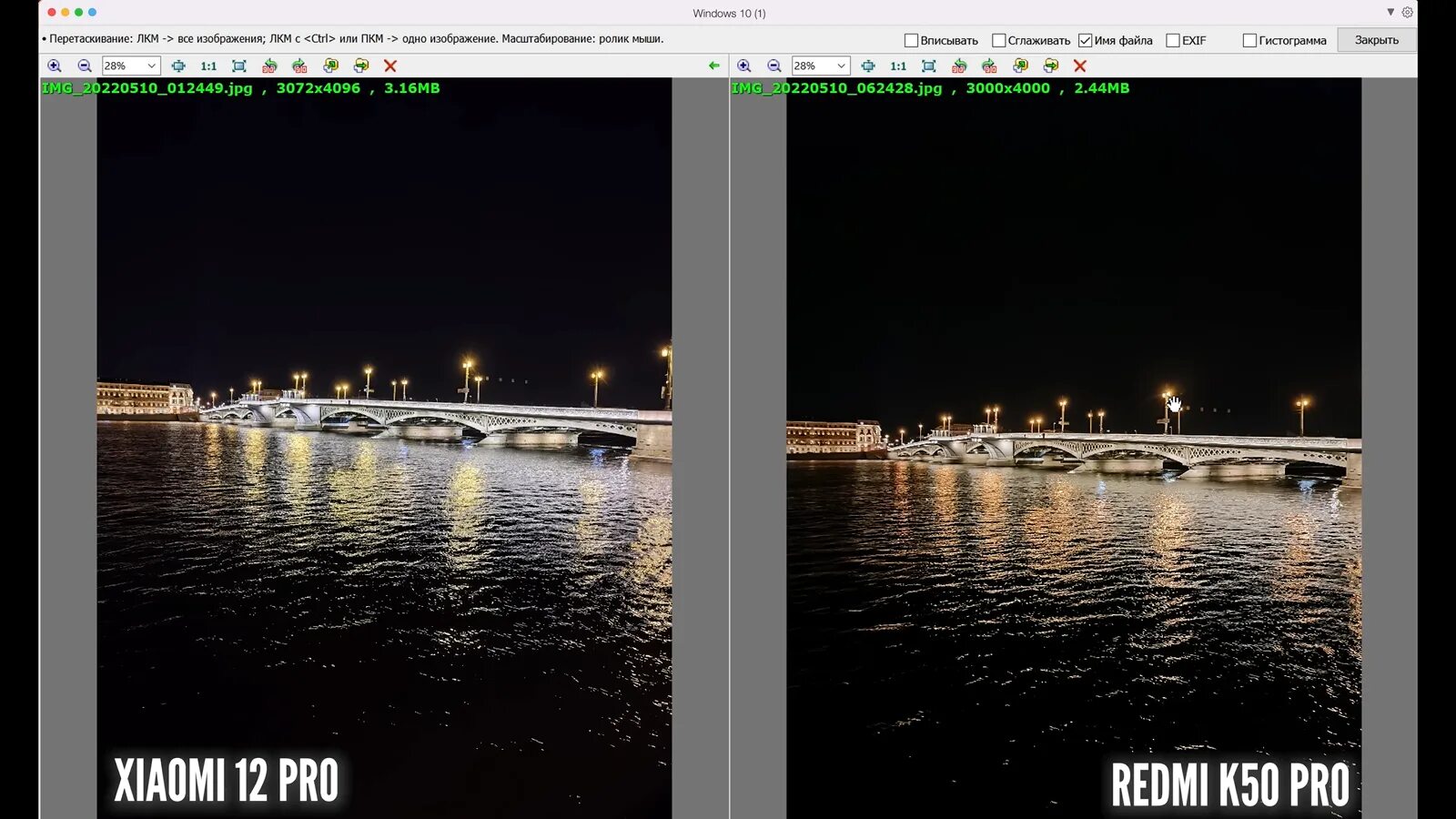The width and height of the screenshot is (1456, 819).
Task: Rotate right image counterclockwise
Action: click(x=959, y=66)
